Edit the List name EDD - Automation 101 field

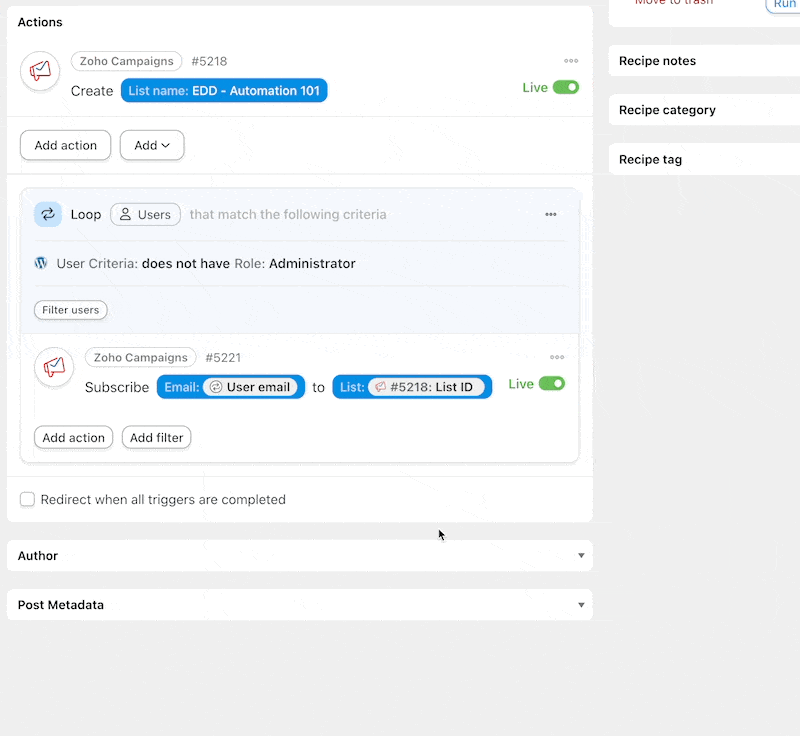pyautogui.click(x=224, y=91)
